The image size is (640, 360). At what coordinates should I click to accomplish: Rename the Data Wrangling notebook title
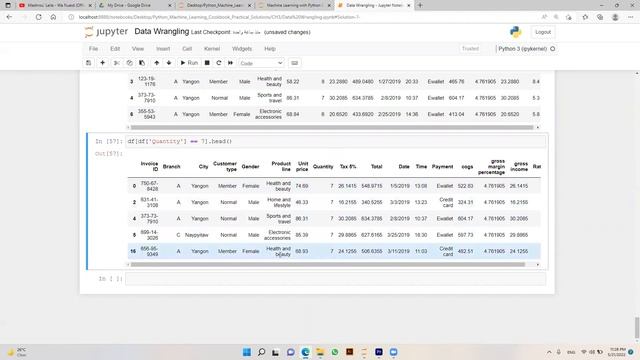coord(162,31)
